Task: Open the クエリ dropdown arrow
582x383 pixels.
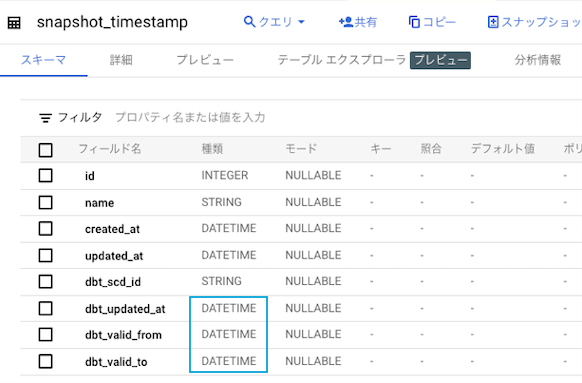Action: pos(301,22)
